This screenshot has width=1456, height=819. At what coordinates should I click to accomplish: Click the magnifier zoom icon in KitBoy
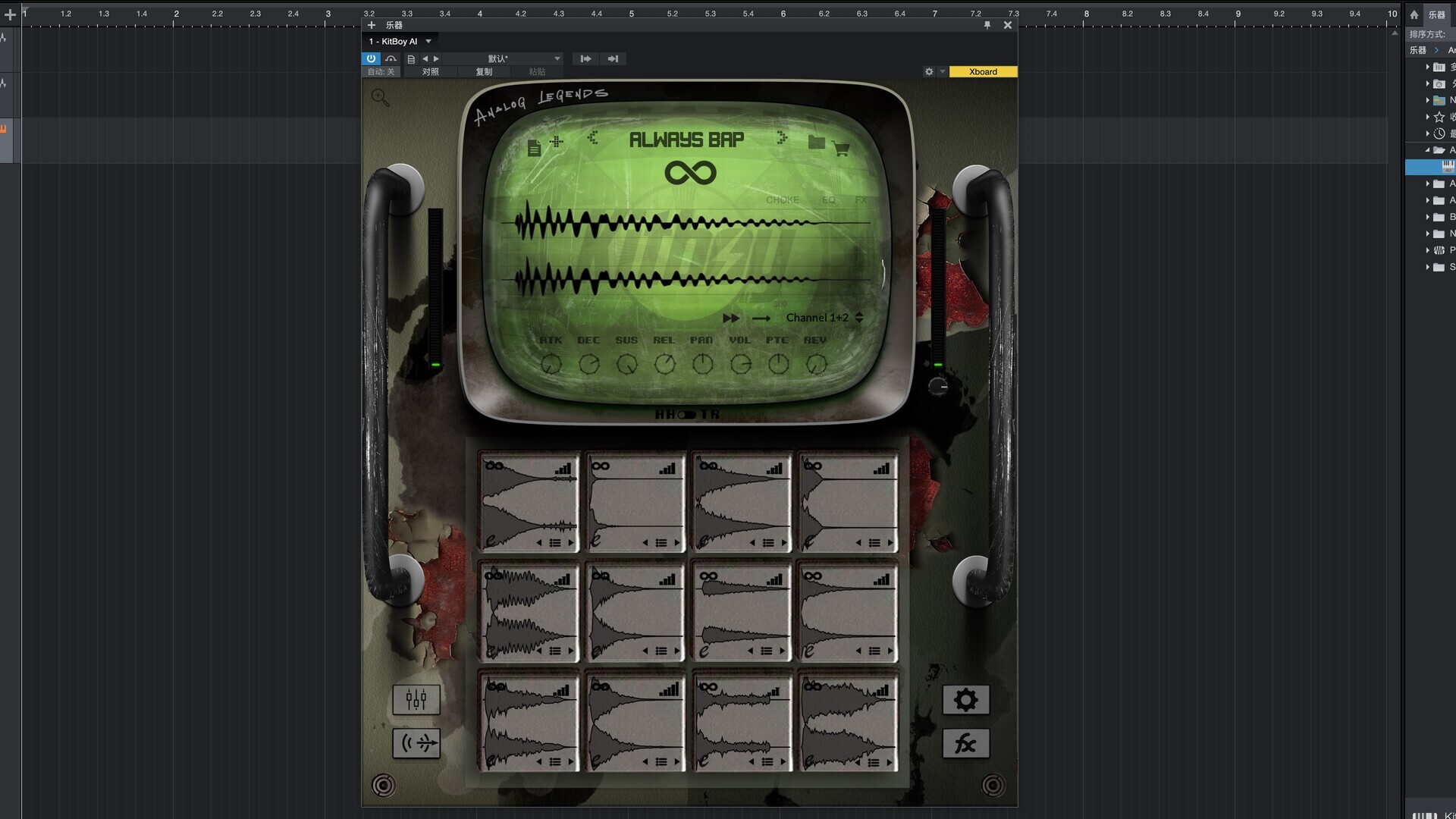pos(381,98)
